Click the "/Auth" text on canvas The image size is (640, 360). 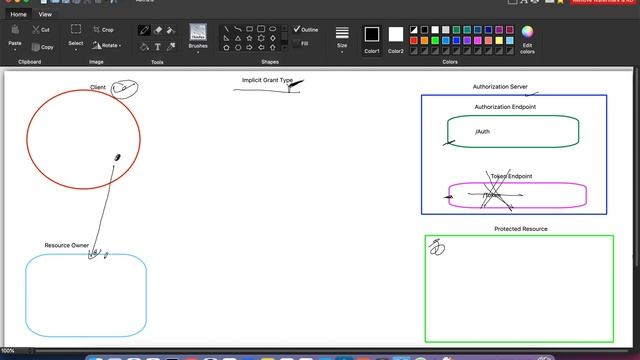pos(482,131)
